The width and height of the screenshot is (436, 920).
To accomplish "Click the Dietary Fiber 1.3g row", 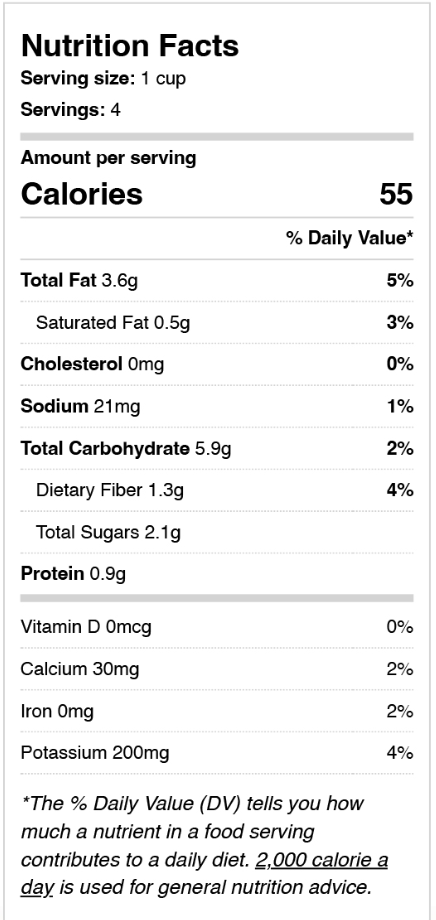I will coord(217,490).
